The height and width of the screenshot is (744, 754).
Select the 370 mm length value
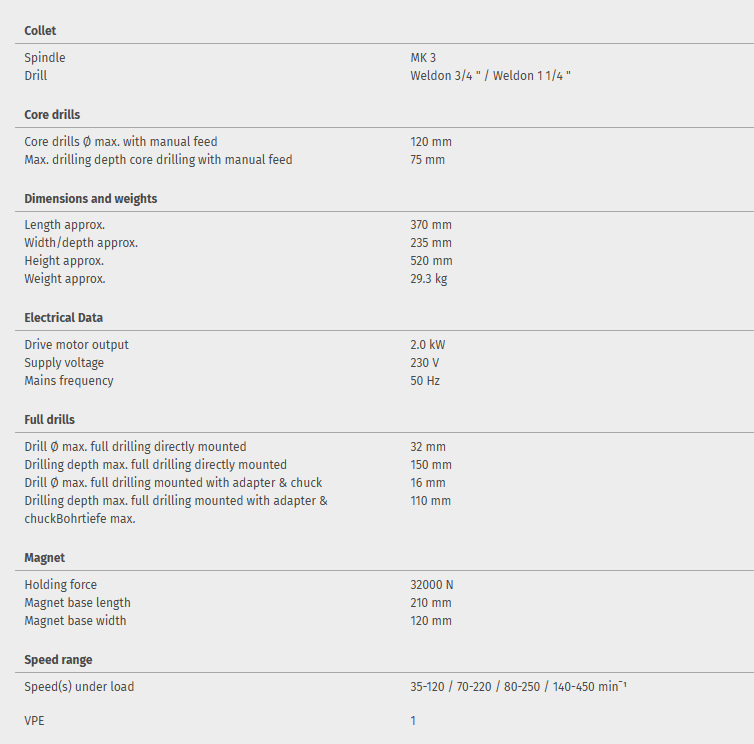point(430,225)
